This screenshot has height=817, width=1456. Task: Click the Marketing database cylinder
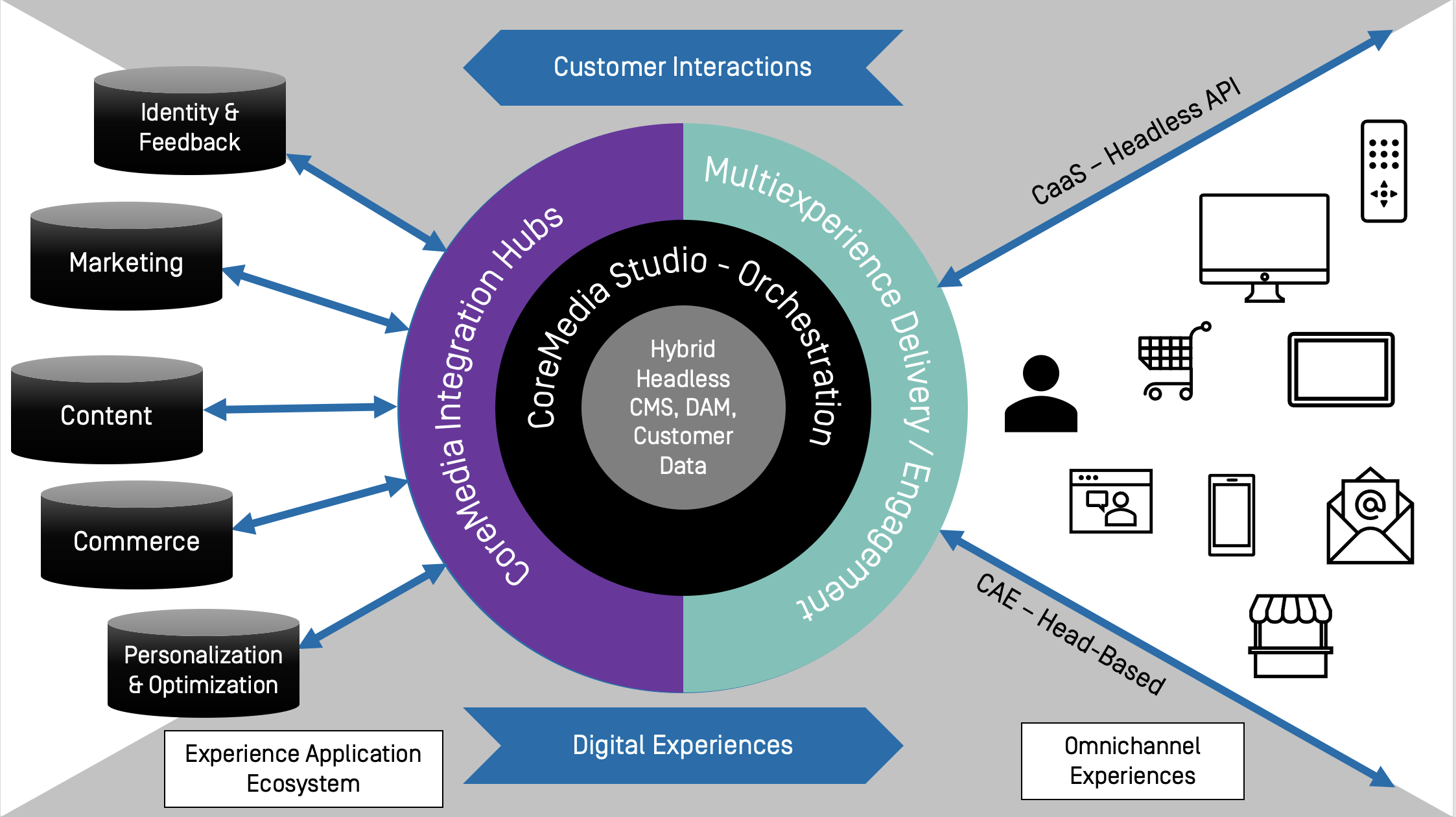click(126, 256)
